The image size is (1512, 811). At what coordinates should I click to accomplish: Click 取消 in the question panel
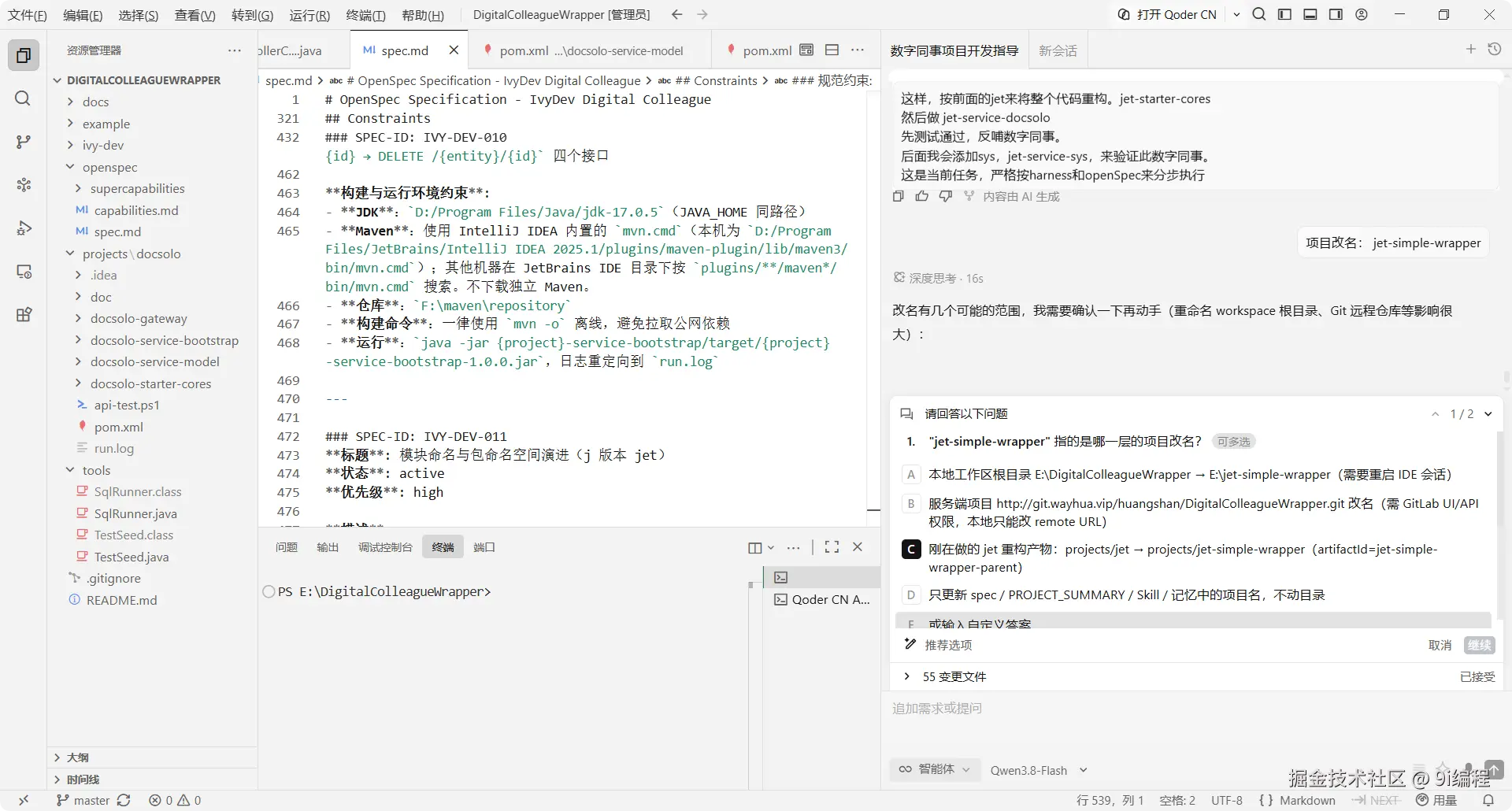pos(1440,645)
